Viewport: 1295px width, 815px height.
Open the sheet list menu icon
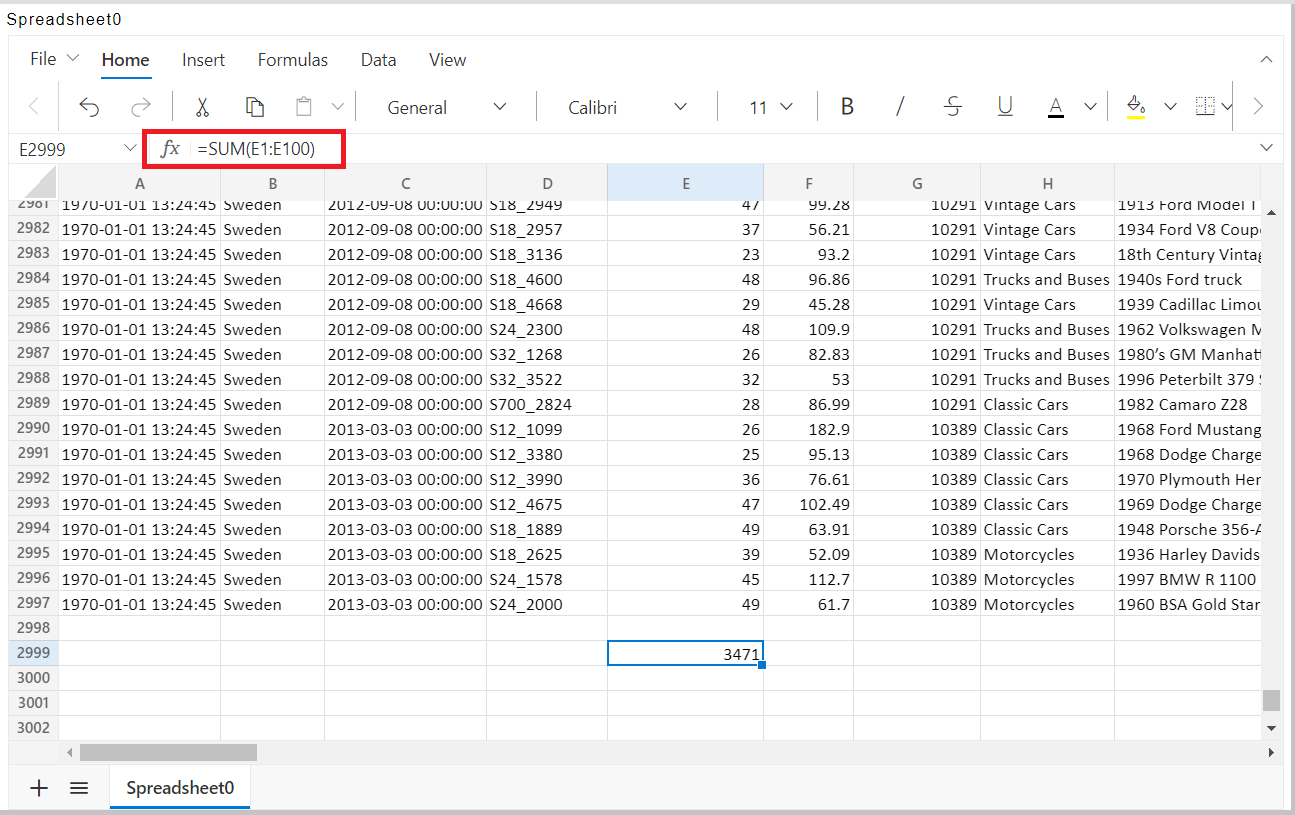click(x=80, y=788)
